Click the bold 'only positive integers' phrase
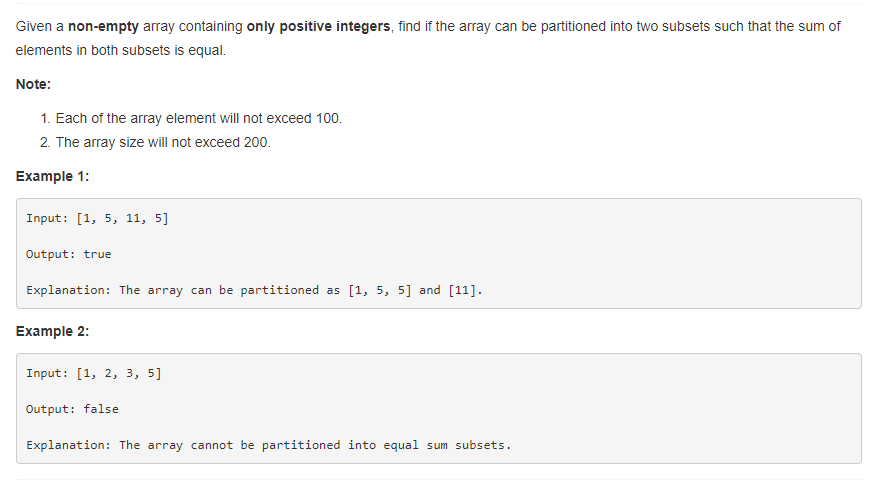 pos(318,26)
